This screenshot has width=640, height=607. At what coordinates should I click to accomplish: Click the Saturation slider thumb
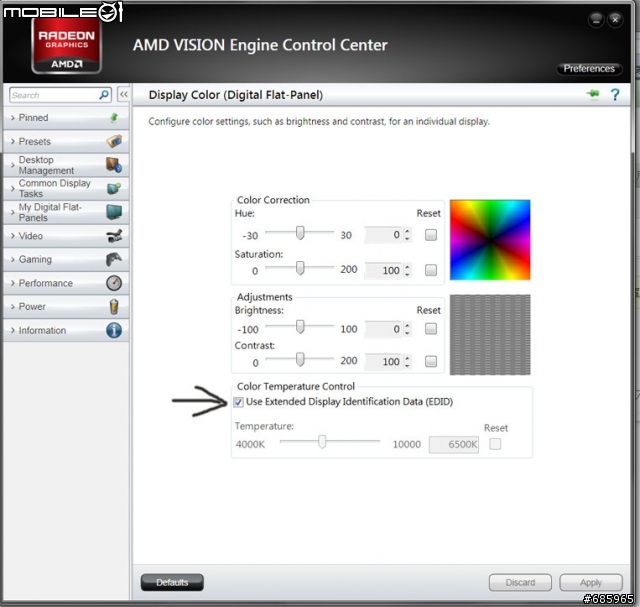pos(300,268)
